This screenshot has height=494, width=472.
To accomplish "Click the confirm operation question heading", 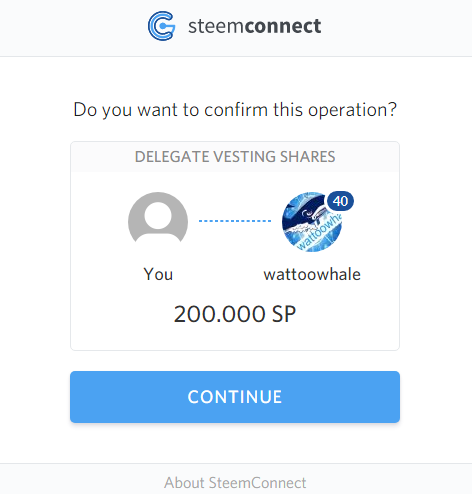I will click(x=235, y=110).
